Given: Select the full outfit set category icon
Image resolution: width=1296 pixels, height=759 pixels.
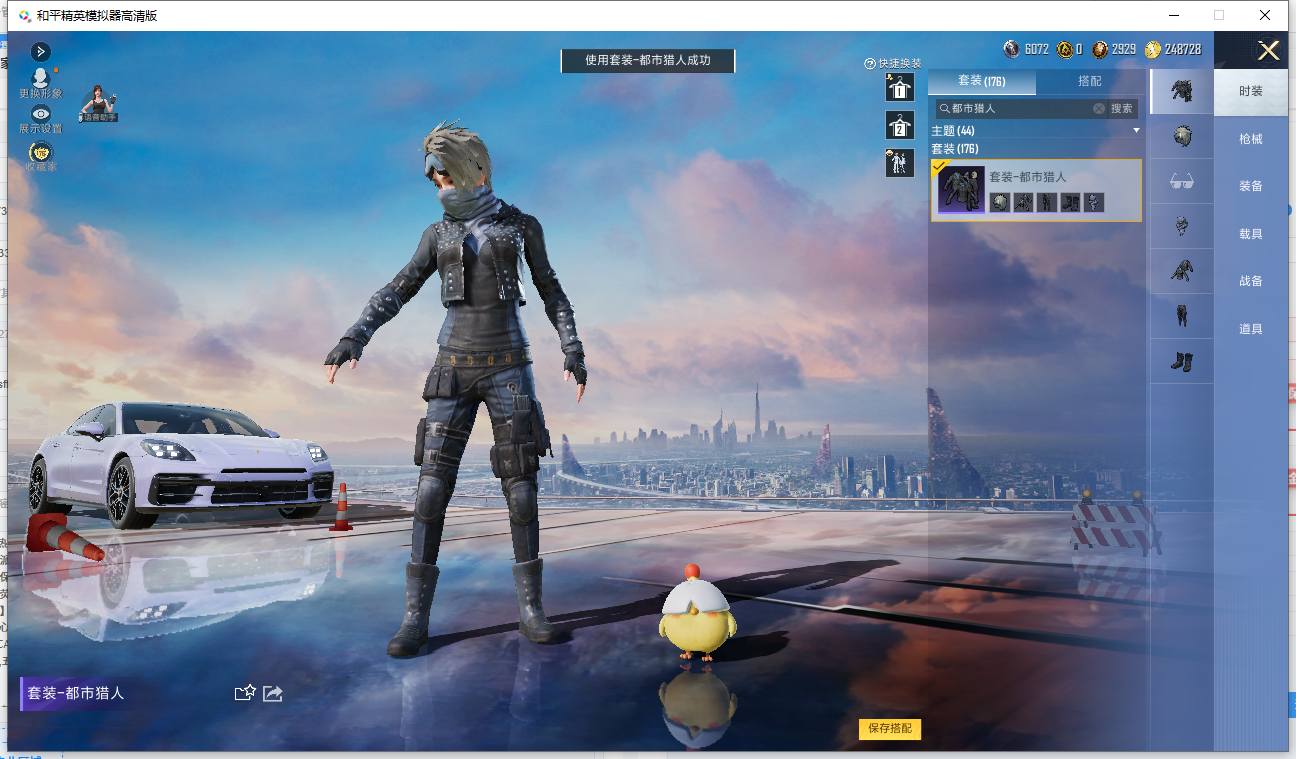Looking at the screenshot, I should [x=1182, y=91].
